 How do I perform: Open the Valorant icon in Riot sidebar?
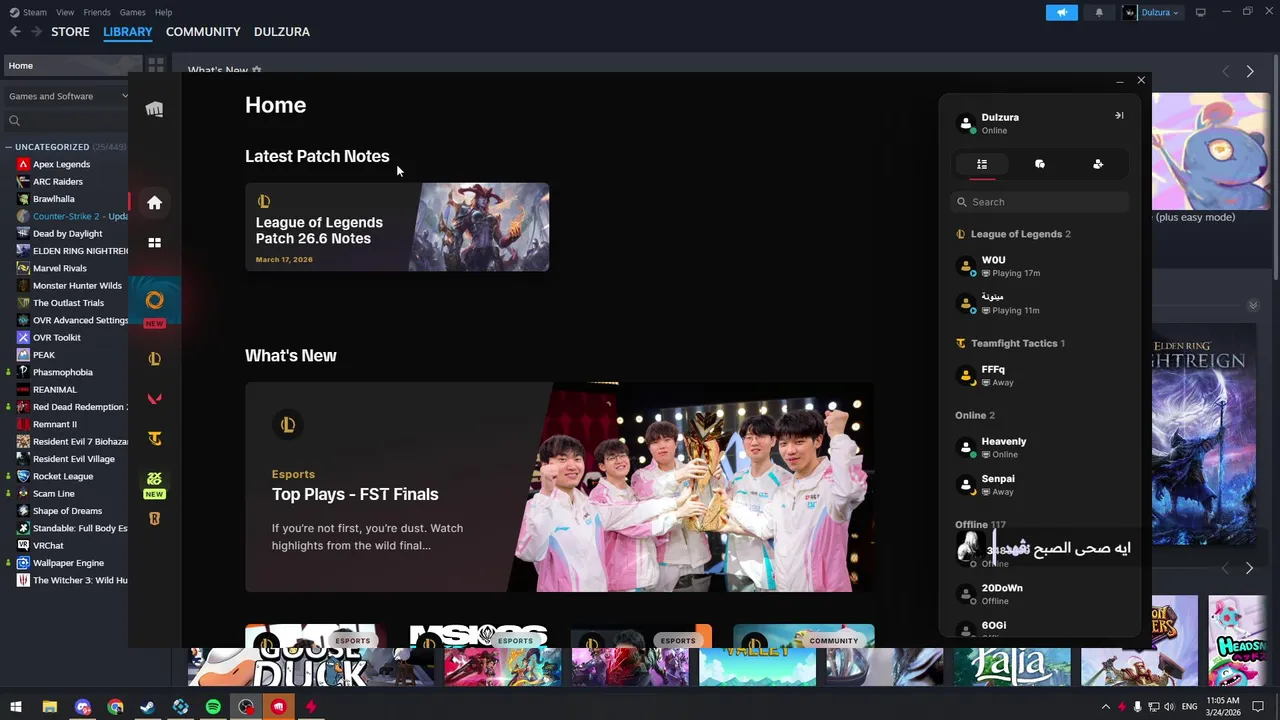[x=154, y=399]
